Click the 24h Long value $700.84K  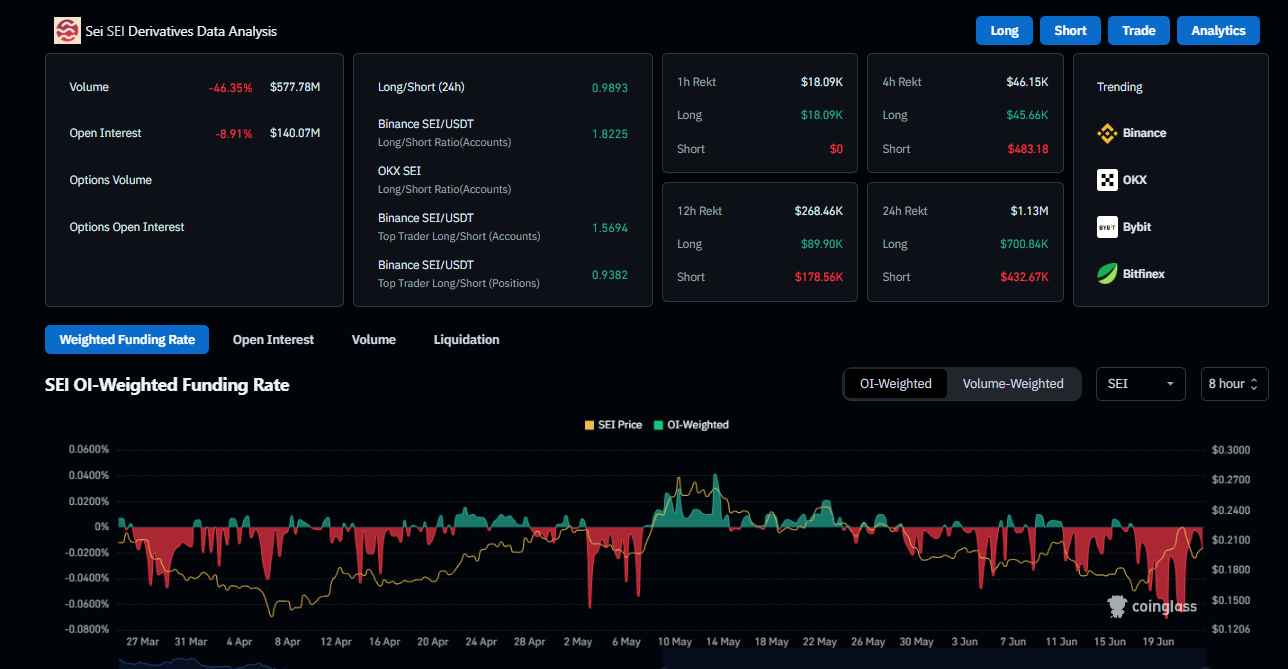pyautogui.click(x=1024, y=244)
